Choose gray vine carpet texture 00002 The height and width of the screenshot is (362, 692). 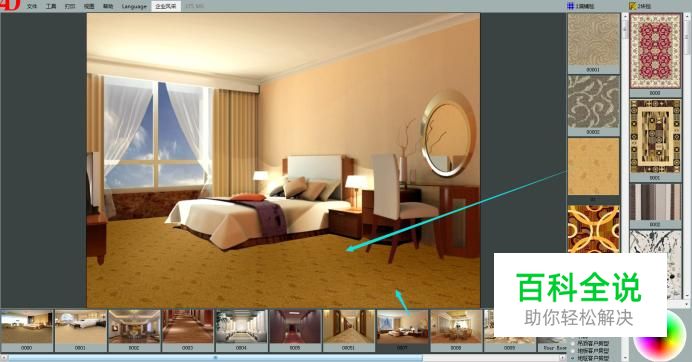[594, 105]
